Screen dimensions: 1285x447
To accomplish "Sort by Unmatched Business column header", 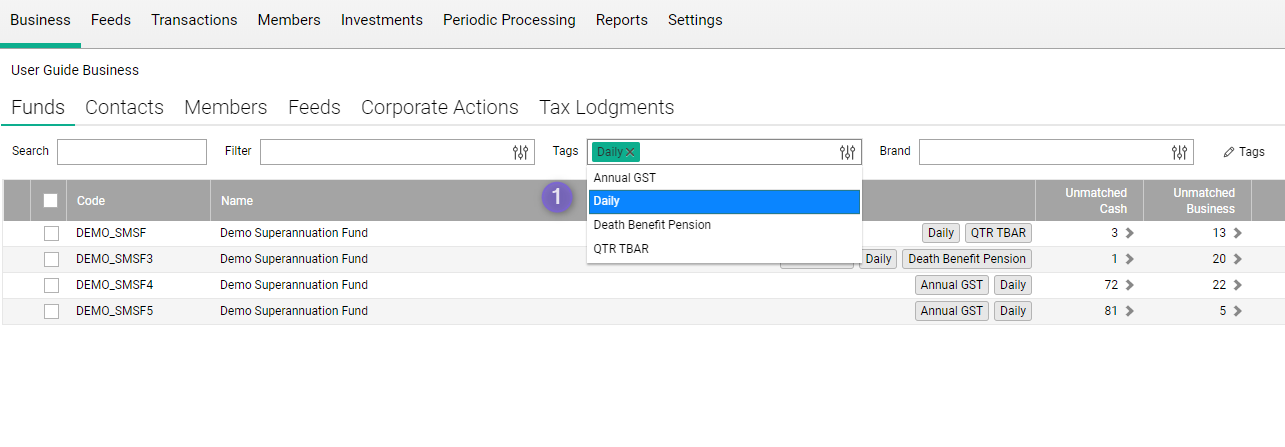I will tap(1204, 201).
